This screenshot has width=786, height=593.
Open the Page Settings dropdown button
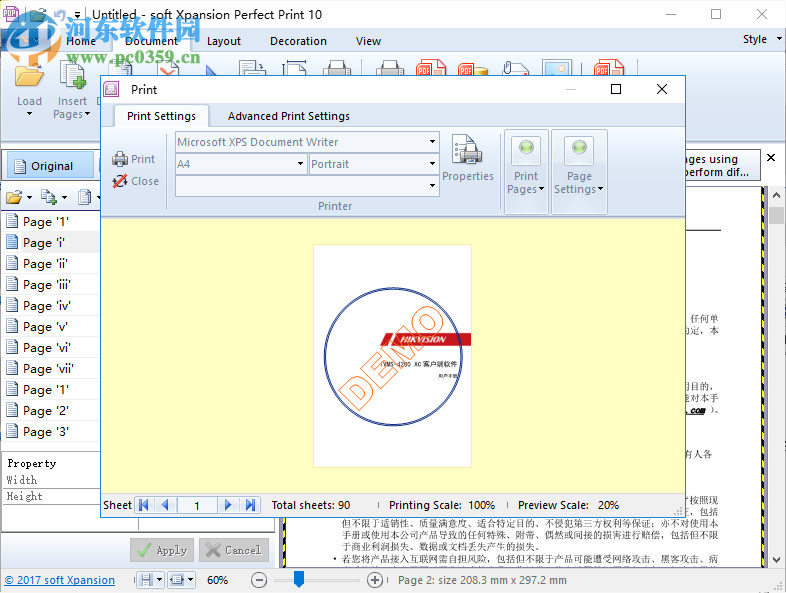click(579, 170)
